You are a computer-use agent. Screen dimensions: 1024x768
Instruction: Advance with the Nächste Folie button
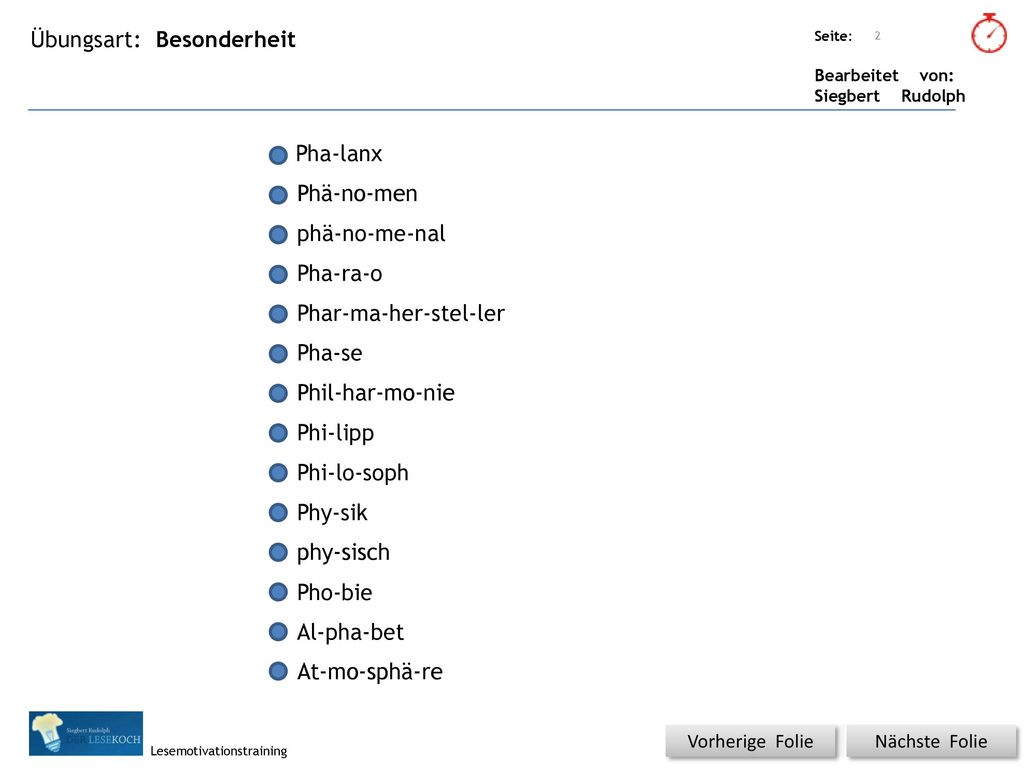[931, 742]
